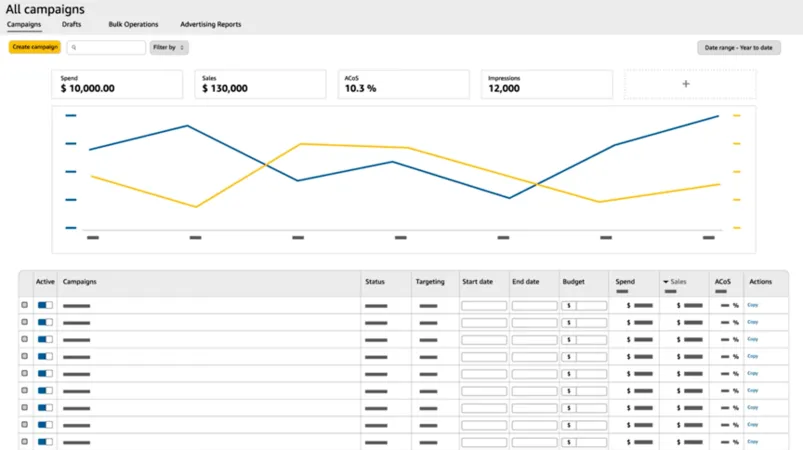The image size is (803, 450).
Task: Sort table by Sales column header
Action: coord(678,282)
